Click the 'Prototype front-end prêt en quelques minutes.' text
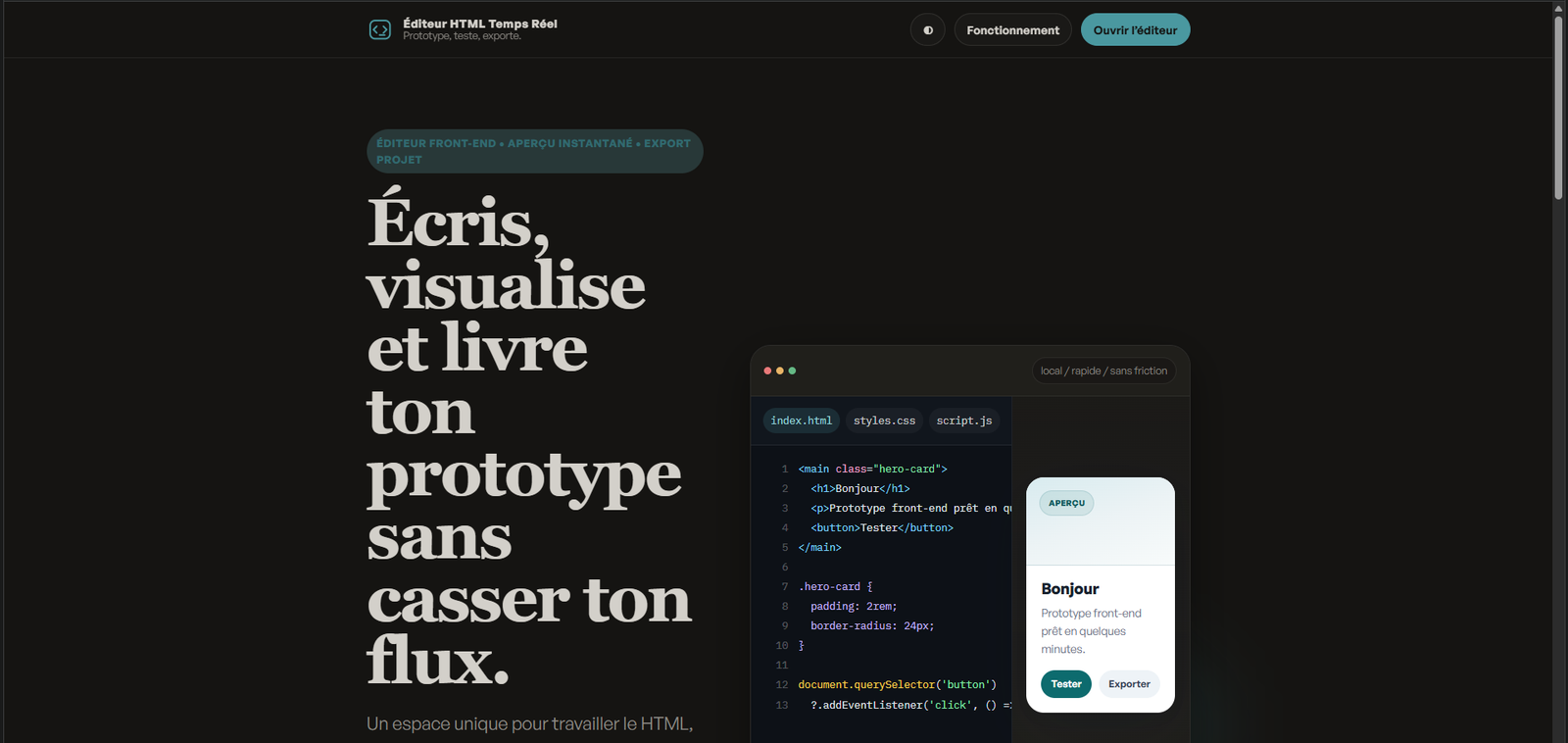The image size is (1568, 743). [x=1091, y=631]
